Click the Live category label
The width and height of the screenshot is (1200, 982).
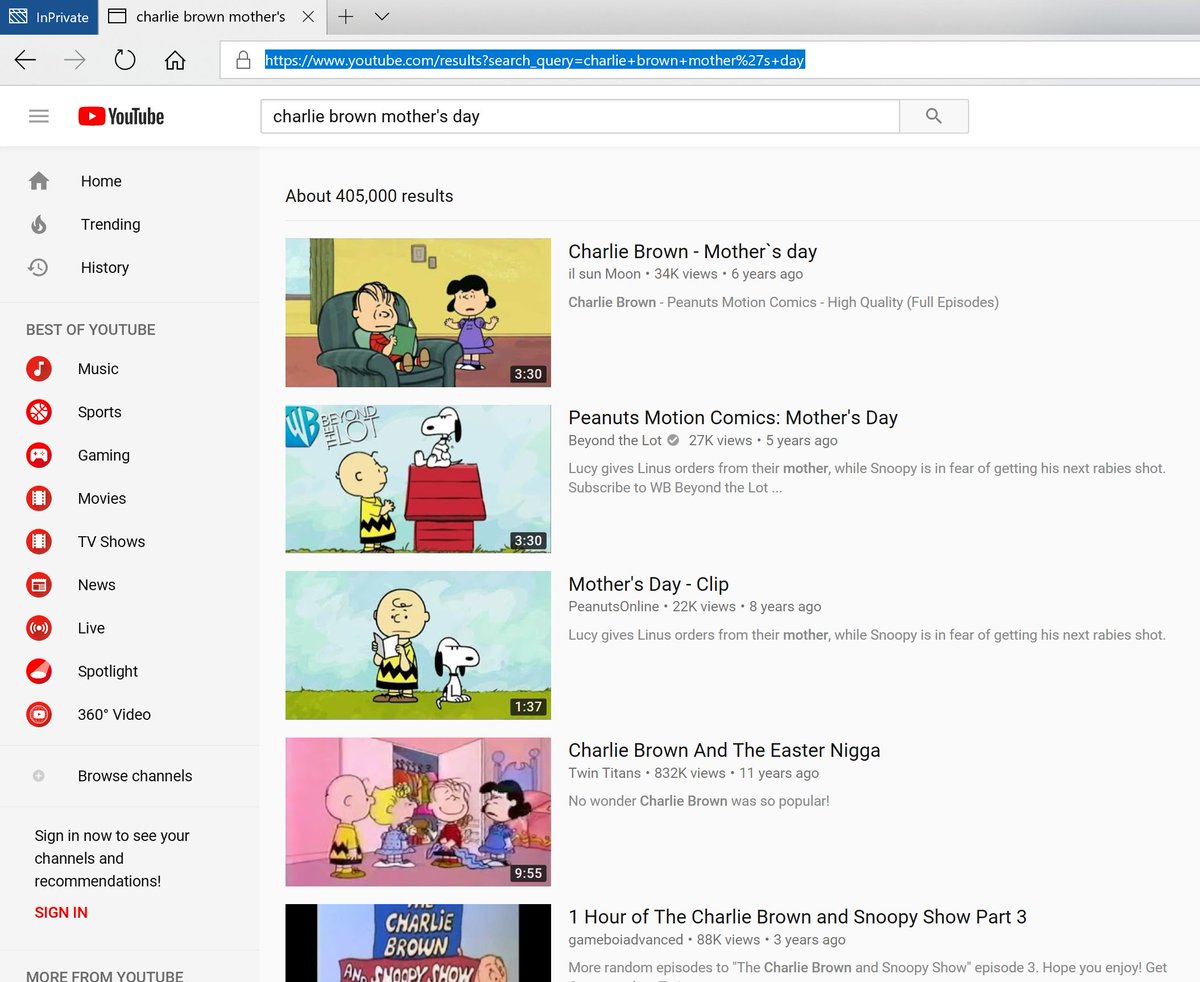click(91, 628)
